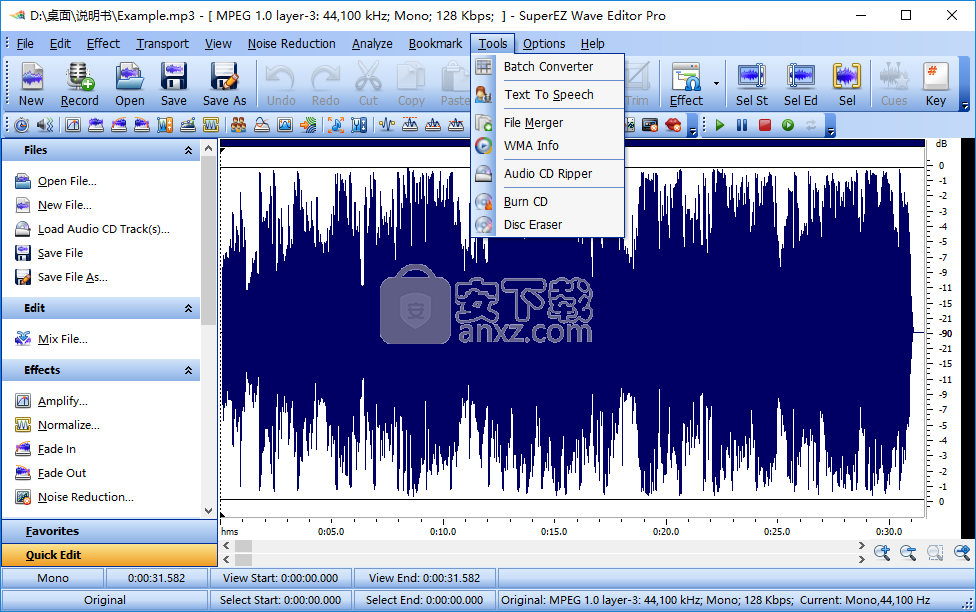
Task: Open the dropdown arrow next to Effect
Action: [716, 83]
